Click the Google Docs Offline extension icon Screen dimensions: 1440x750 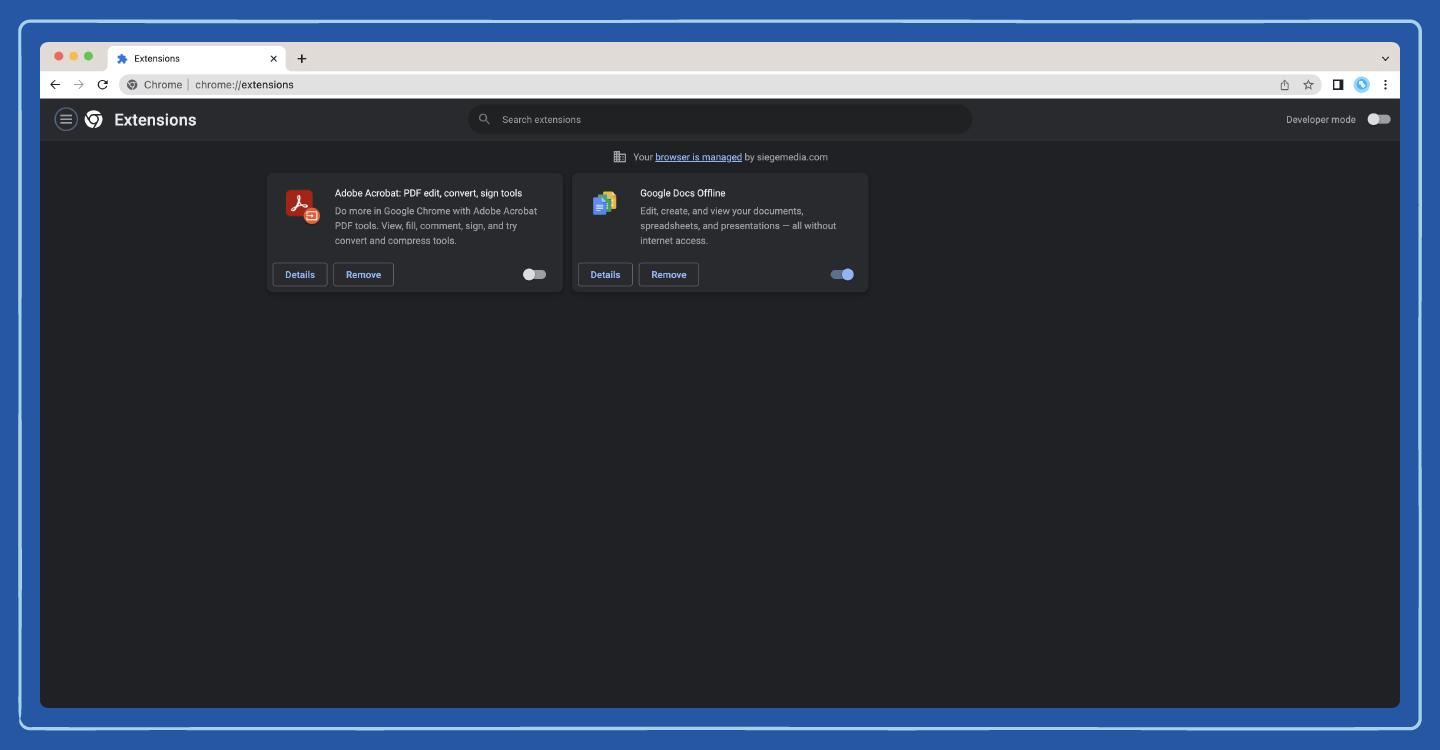605,204
